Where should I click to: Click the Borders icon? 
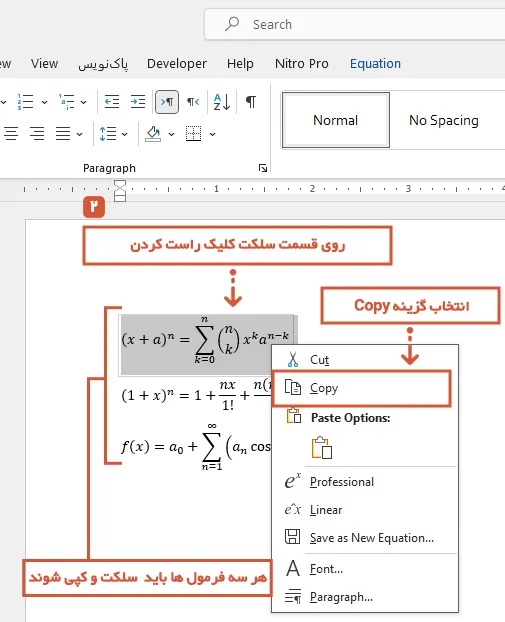(194, 134)
